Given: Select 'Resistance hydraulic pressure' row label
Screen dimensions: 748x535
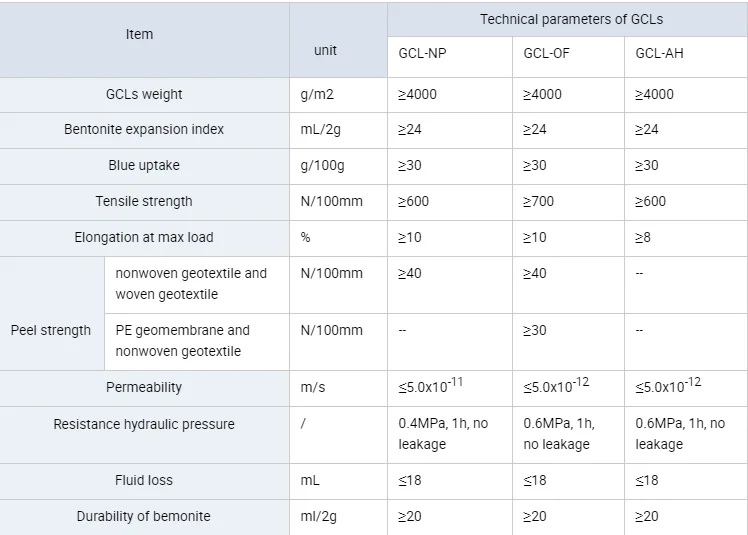Looking at the screenshot, I should tap(144, 425).
